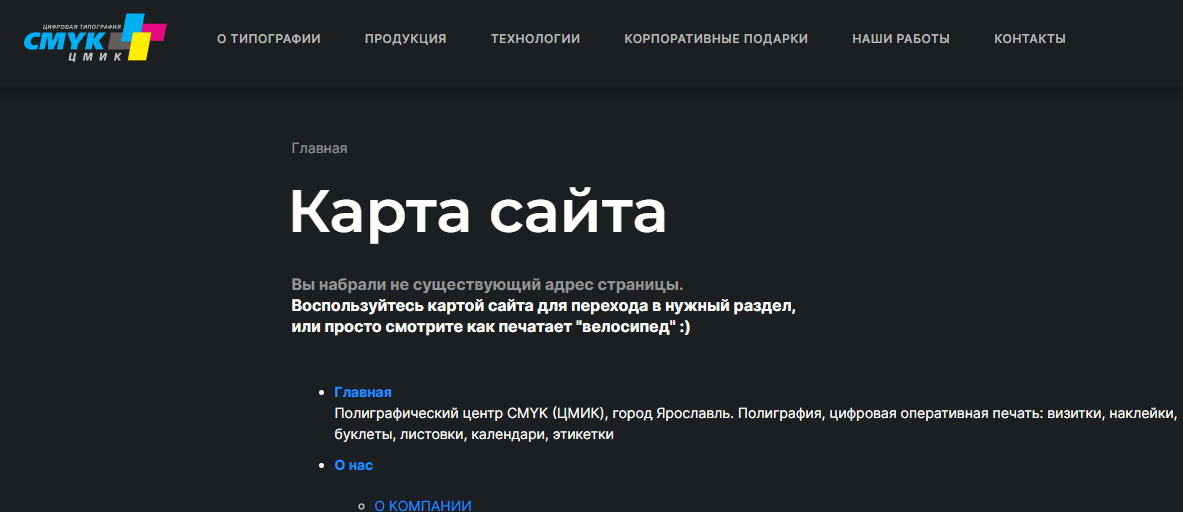Open the ПРОДУКЦИЯ menu item
Screen dimensions: 1183x512
[x=406, y=39]
